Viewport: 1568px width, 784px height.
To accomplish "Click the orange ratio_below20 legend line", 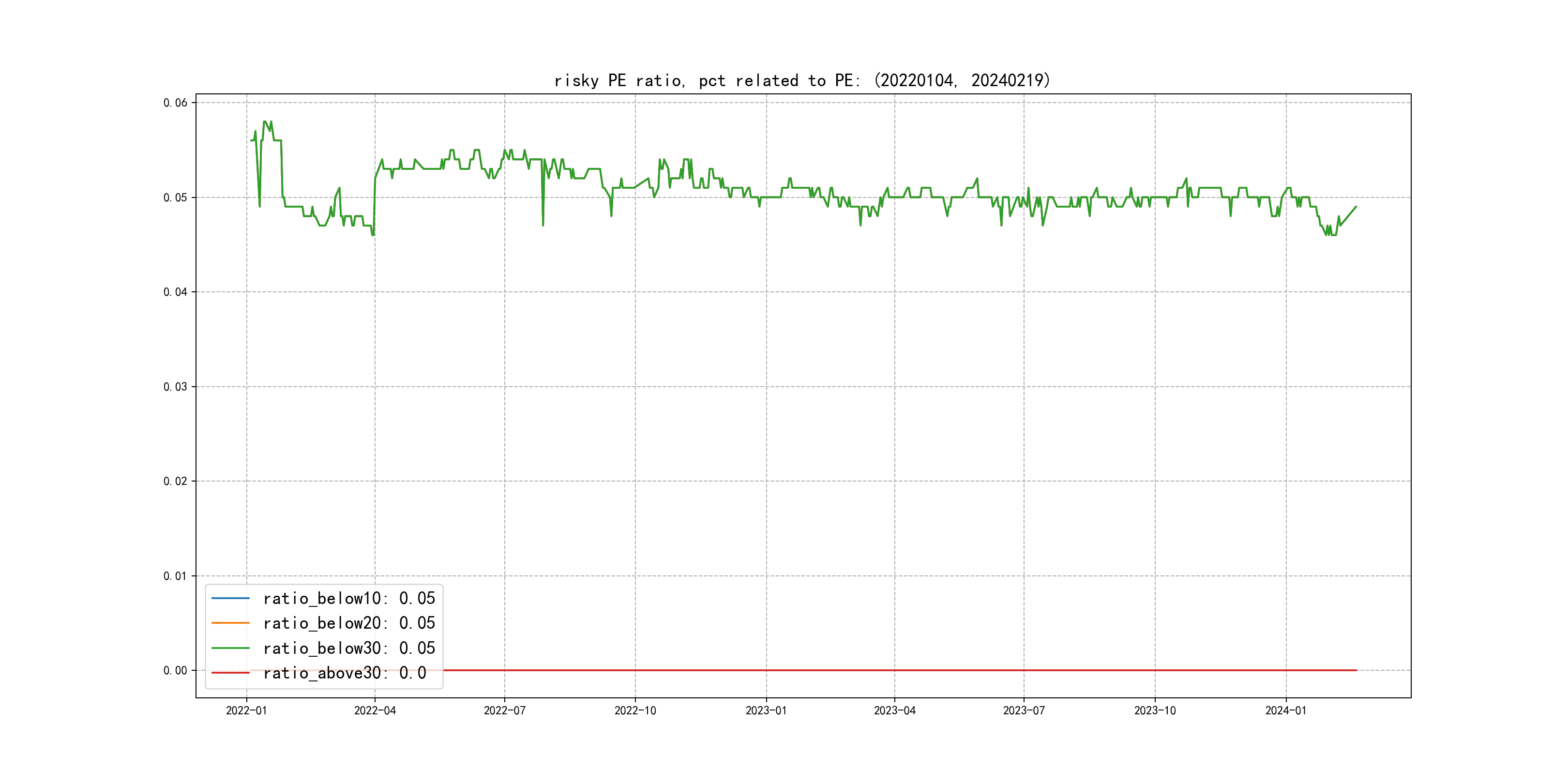I will (x=230, y=623).
